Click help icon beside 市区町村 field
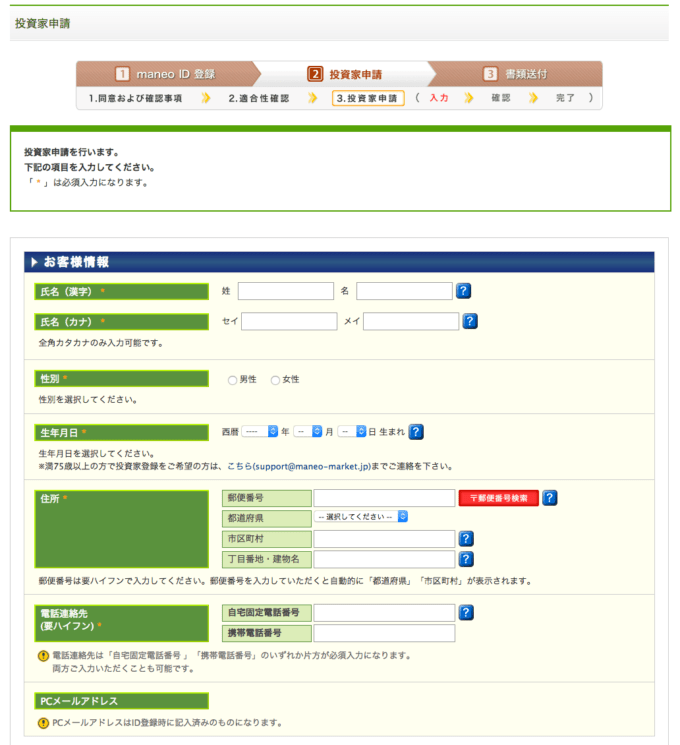 click(x=466, y=539)
